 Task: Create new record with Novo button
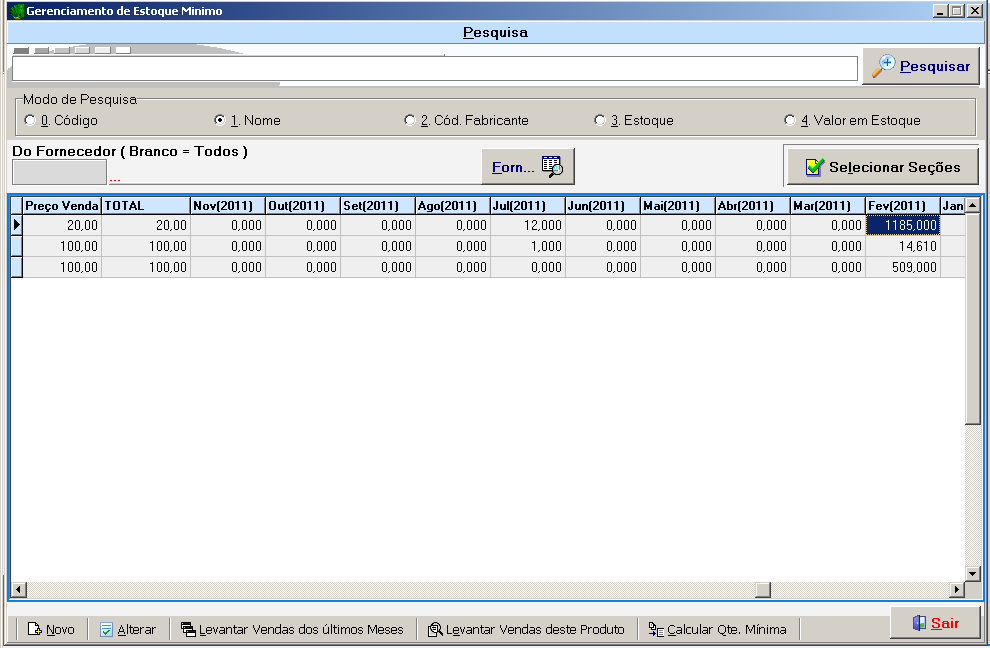[50, 629]
